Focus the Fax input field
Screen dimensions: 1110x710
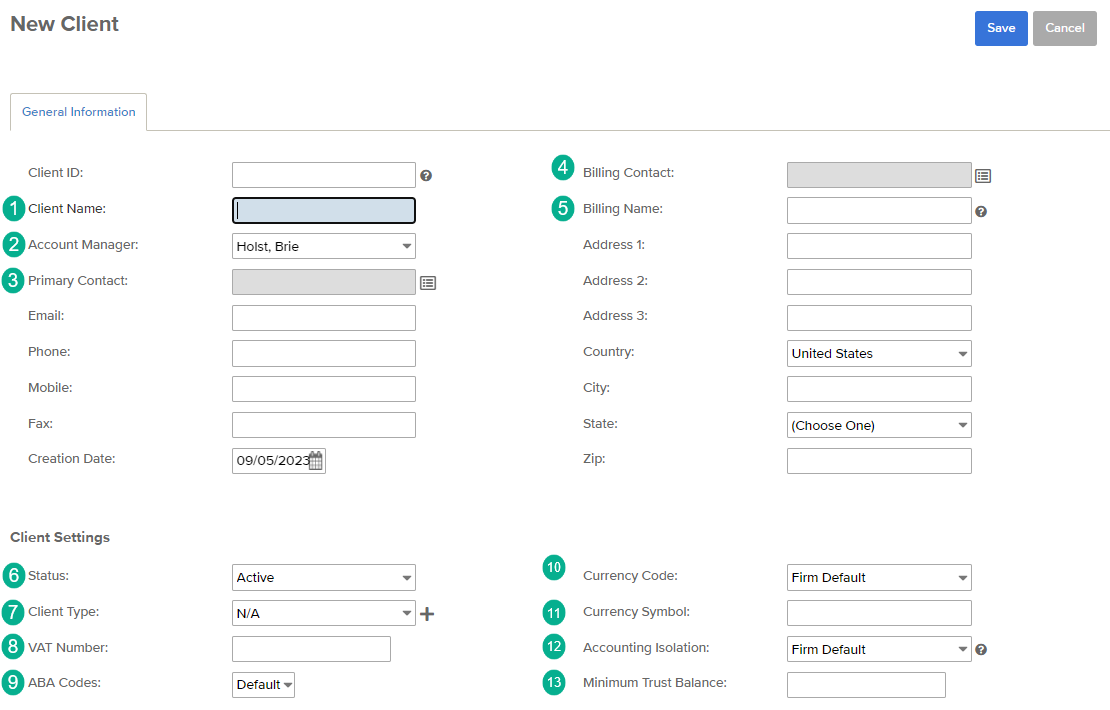tap(324, 425)
